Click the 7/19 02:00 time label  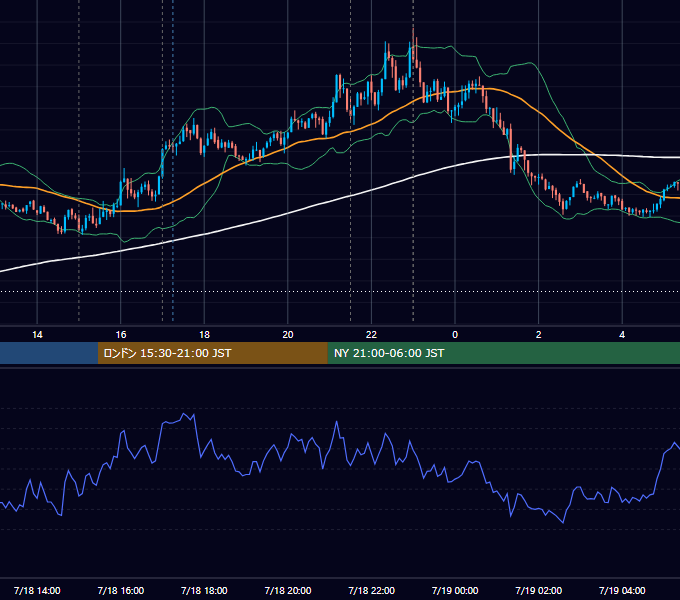[539, 590]
